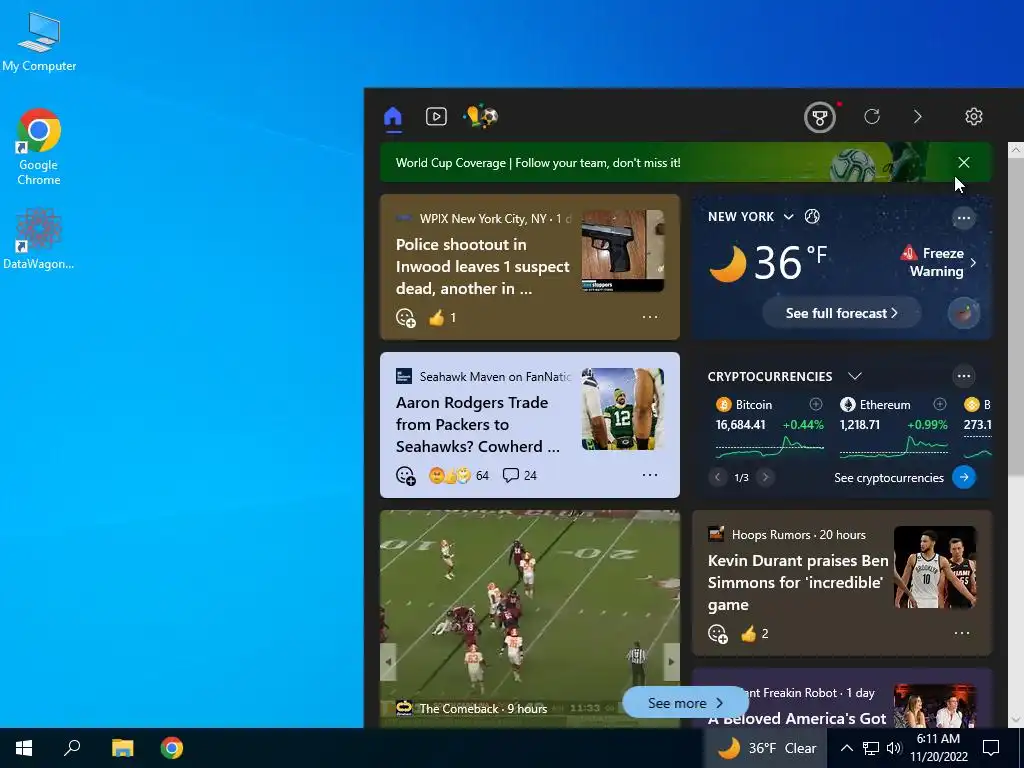This screenshot has height=768, width=1024.
Task: Add reaction to Aaron Rodgers story
Action: (x=406, y=475)
